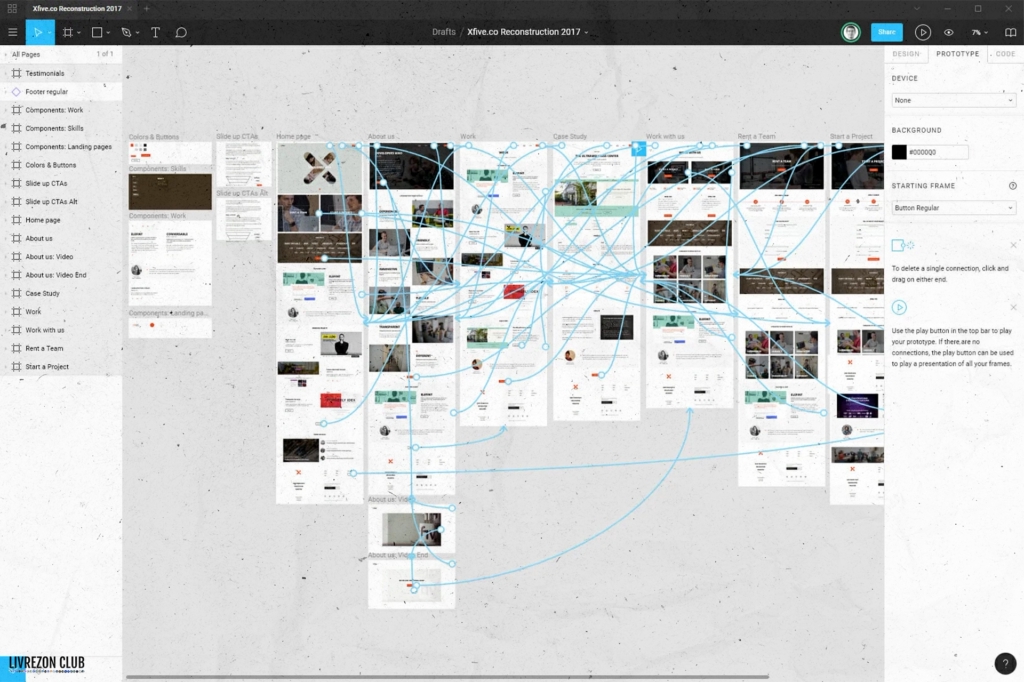1024x682 pixels.
Task: Open the view settings eye icon
Action: click(949, 32)
